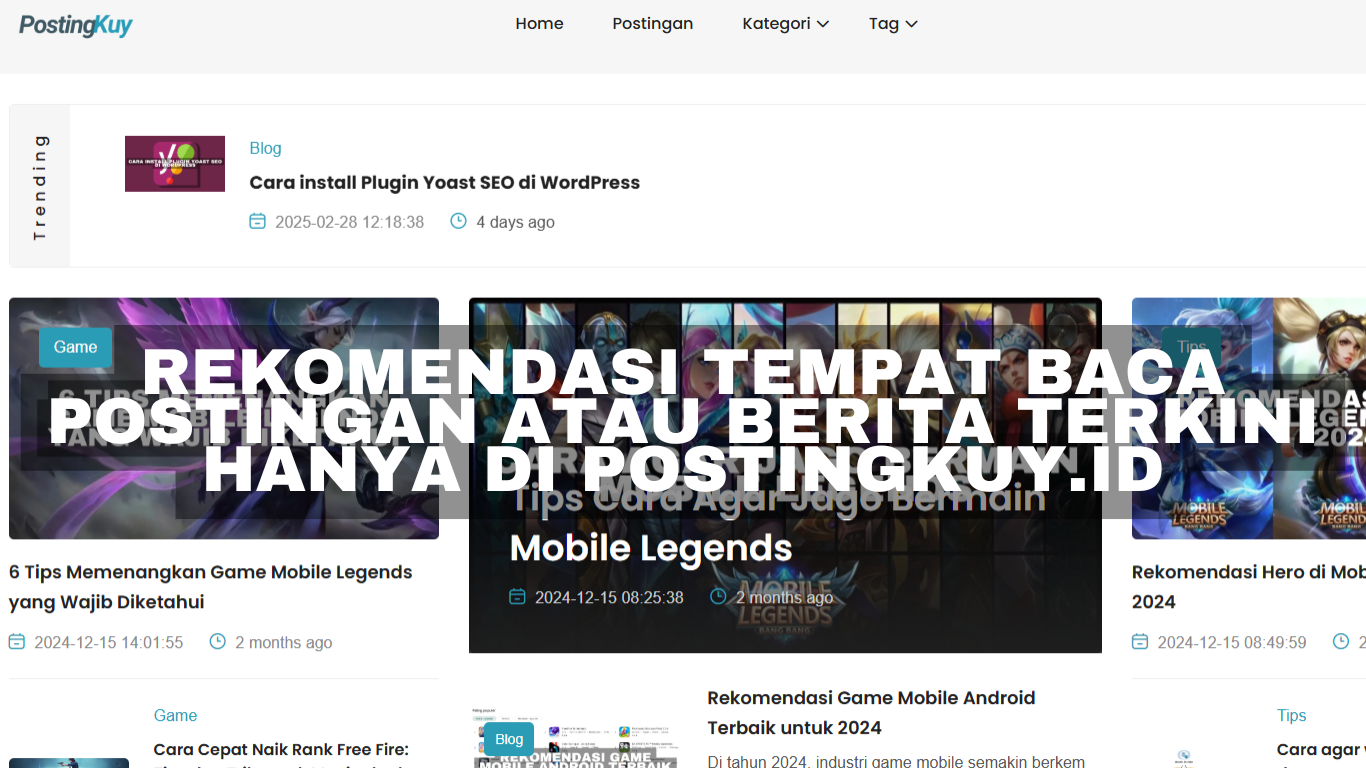Screen dimensions: 1366x768
Task: Click the Blog badge on bottom thumbnail
Action: coord(509,739)
